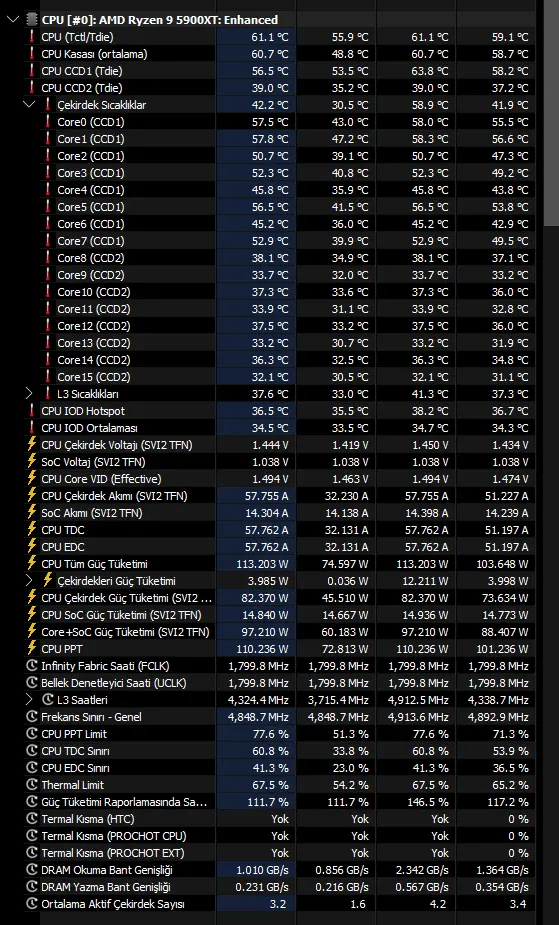Expand the L3 Saatleri node
This screenshot has height=925, width=559.
[x=29, y=699]
